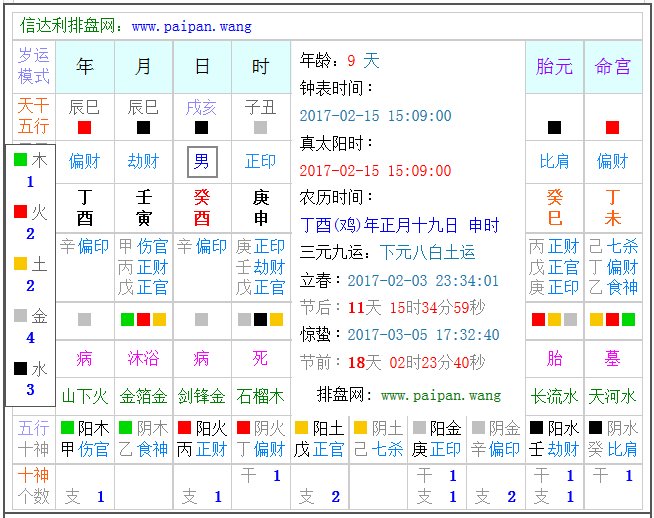Click the 壬寅 month pillar
The height and width of the screenshot is (518, 654).
[x=143, y=208]
